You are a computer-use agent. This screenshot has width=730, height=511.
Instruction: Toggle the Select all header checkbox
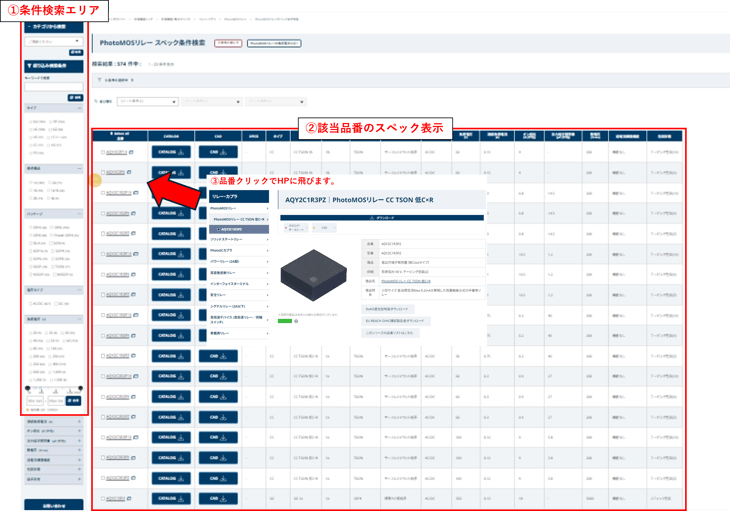coord(112,134)
